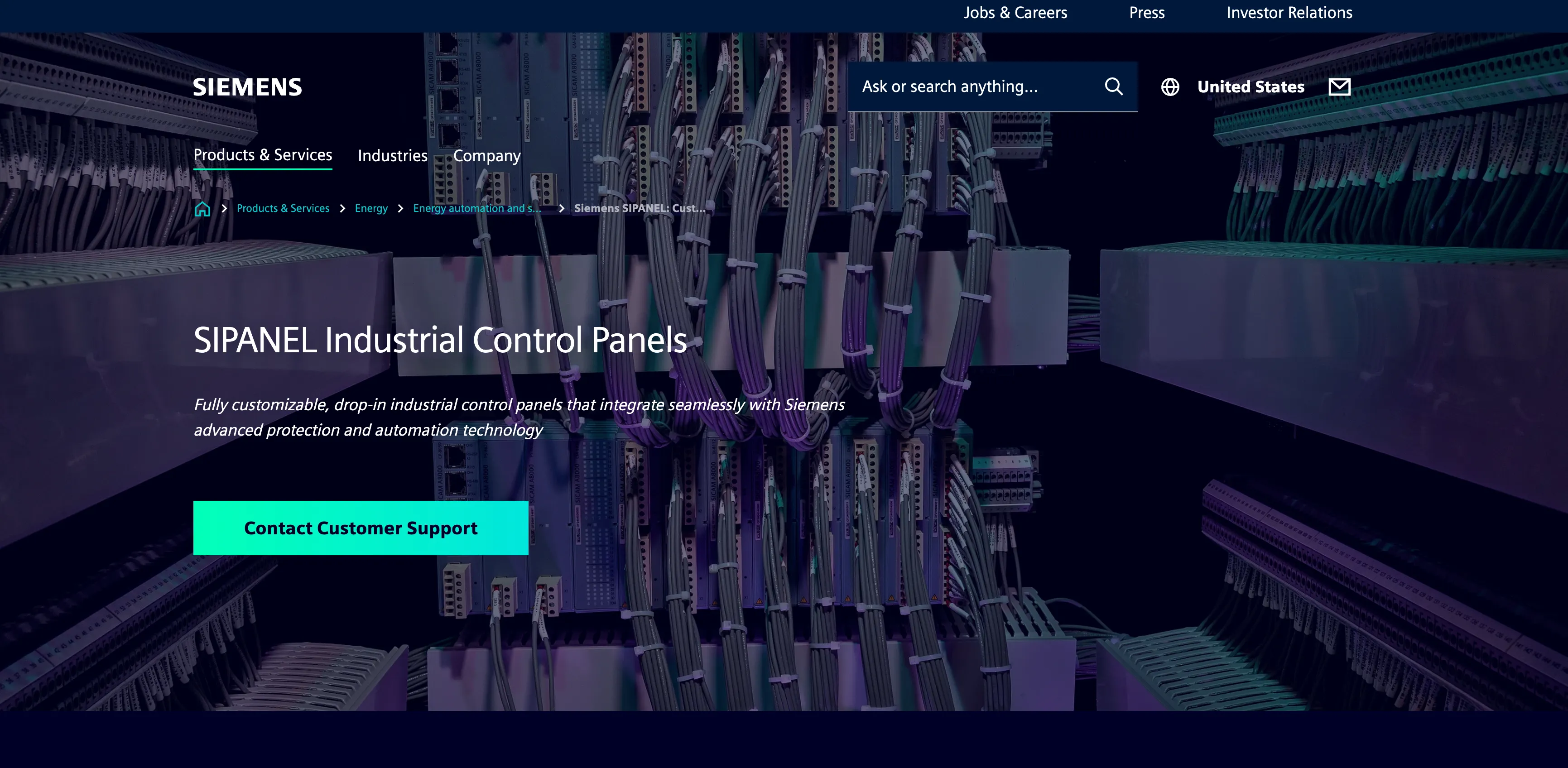Screen dimensions: 1568x768
Task: Open the Products & Services menu
Action: (x=262, y=155)
